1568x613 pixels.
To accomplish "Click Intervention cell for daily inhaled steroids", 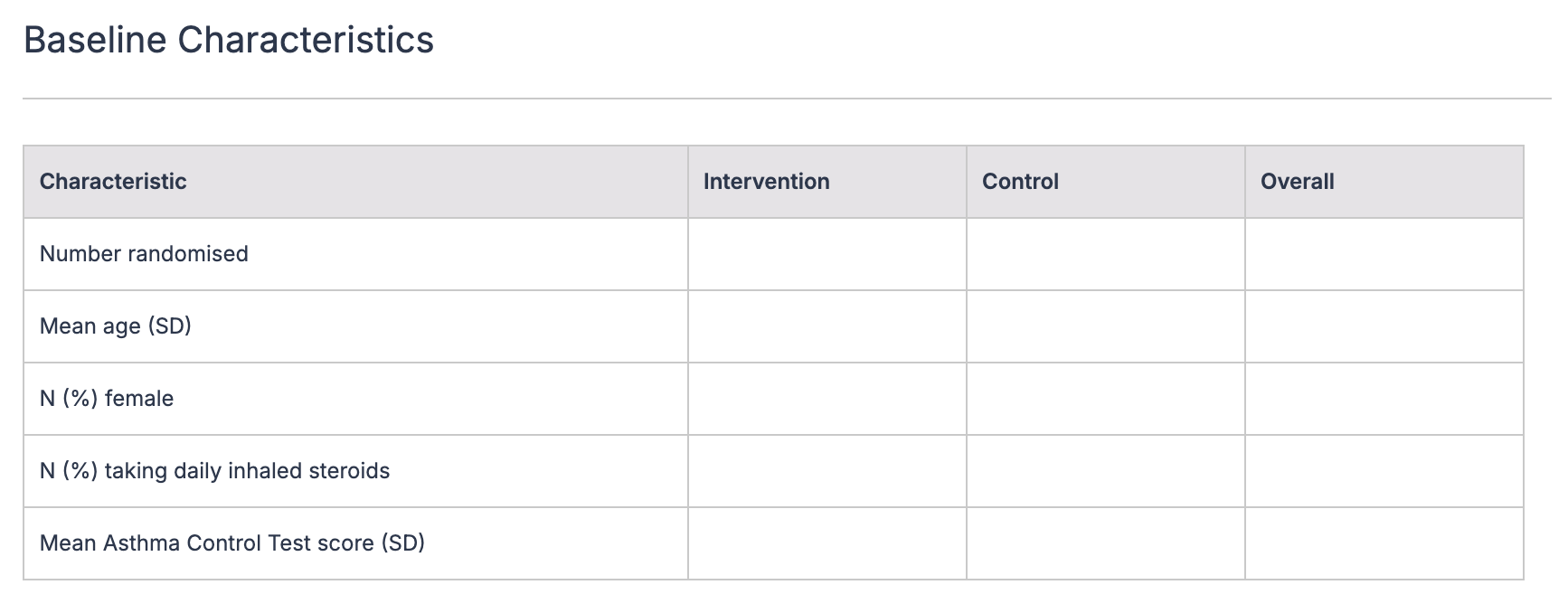I will (827, 471).
